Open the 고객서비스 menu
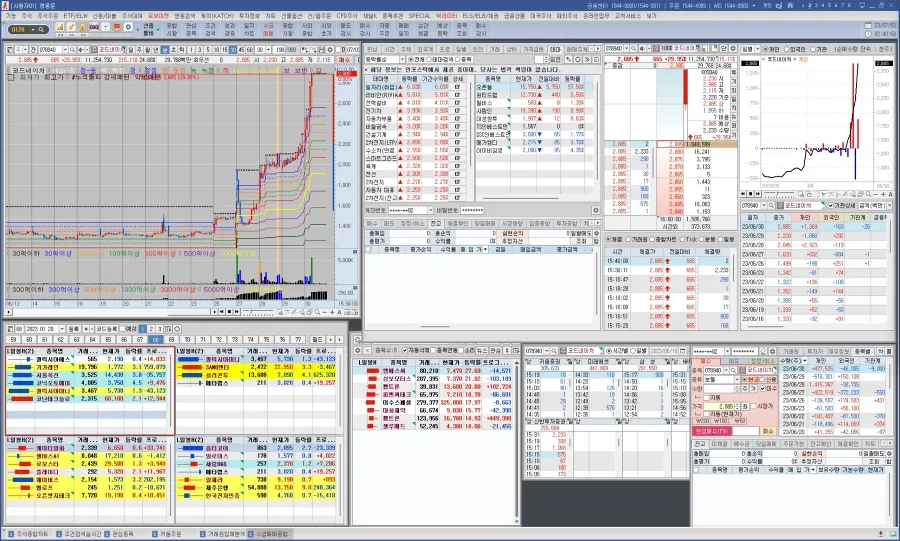The image size is (900, 541). coord(627,15)
